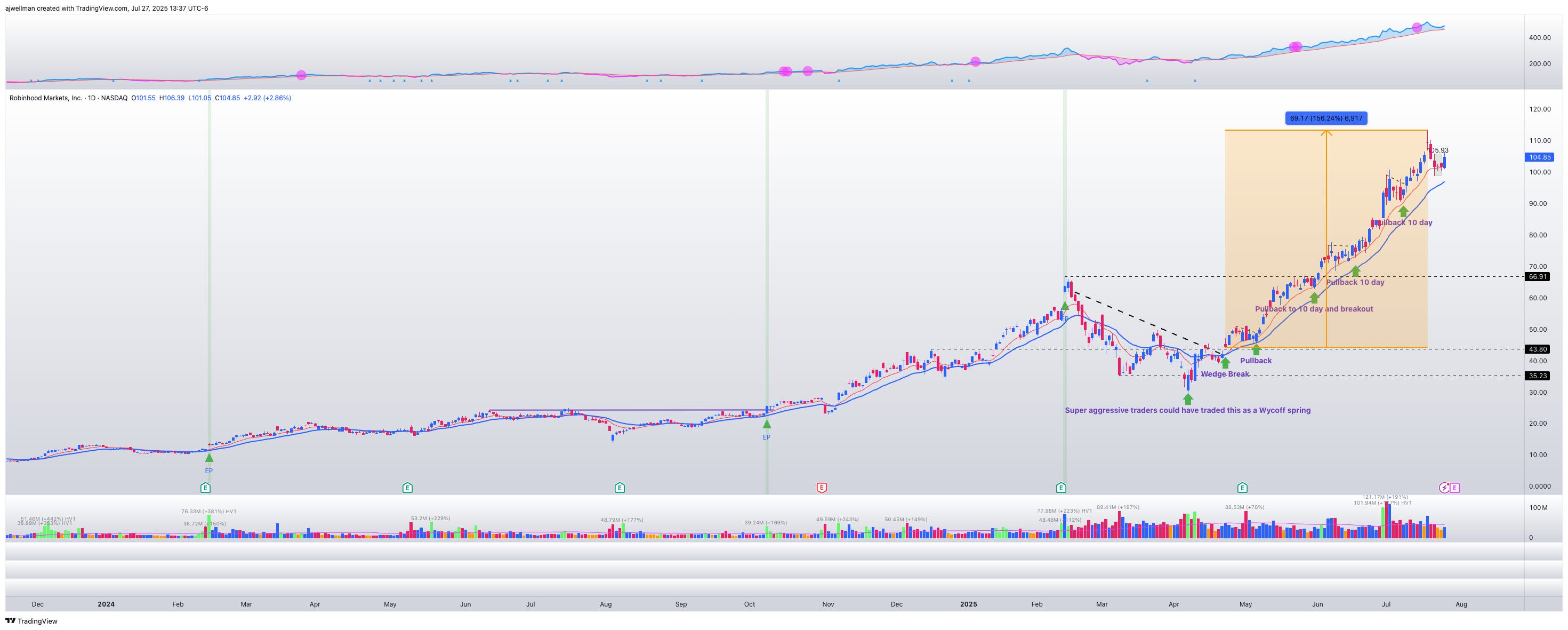Viewport: 1568px width, 630px height.
Task: Click the purple lightning bolt icon near August
Action: tap(1444, 488)
